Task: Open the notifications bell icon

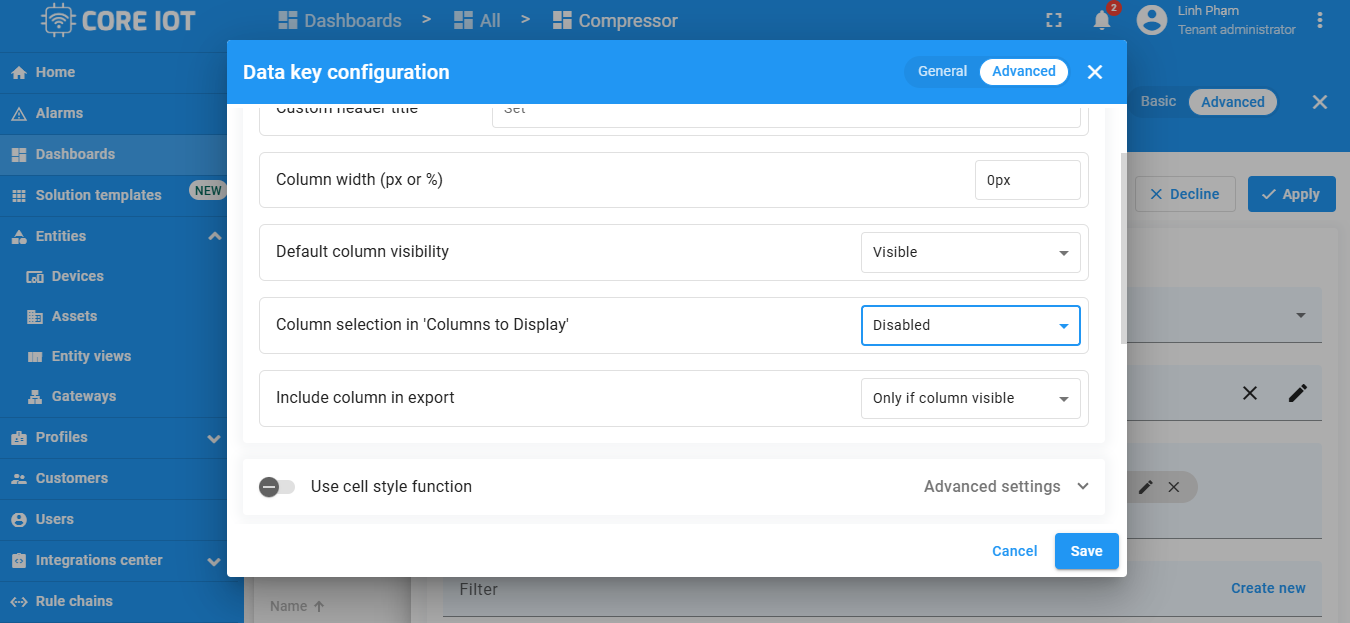Action: pos(1102,20)
